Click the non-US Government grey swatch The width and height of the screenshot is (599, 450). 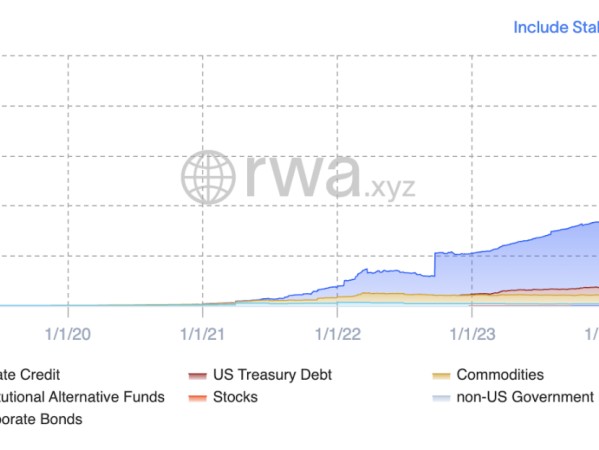(441, 398)
